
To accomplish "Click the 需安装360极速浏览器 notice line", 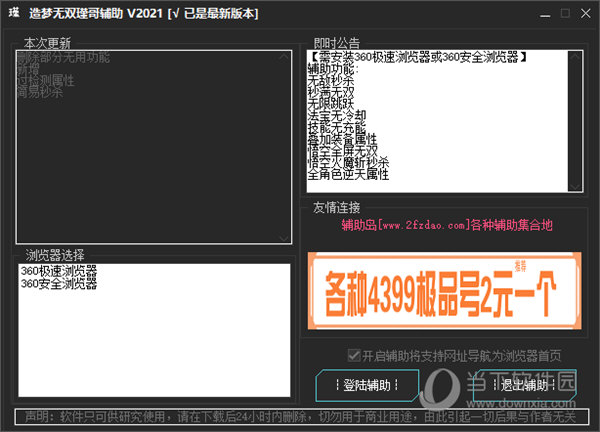I will 419,57.
